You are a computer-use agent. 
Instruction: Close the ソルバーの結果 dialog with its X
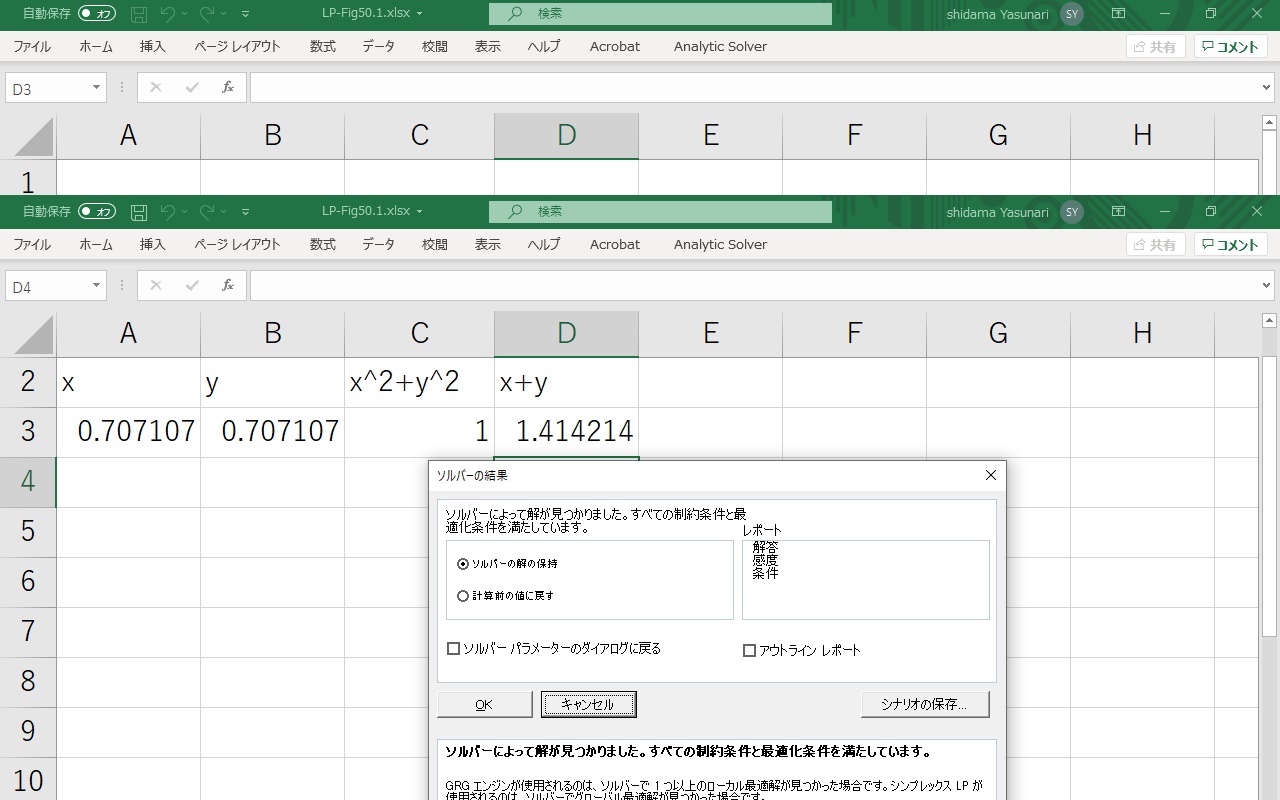click(990, 475)
